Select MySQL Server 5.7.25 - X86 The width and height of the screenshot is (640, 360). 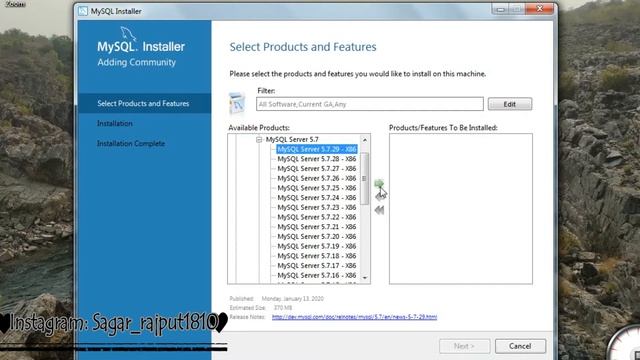pos(317,188)
